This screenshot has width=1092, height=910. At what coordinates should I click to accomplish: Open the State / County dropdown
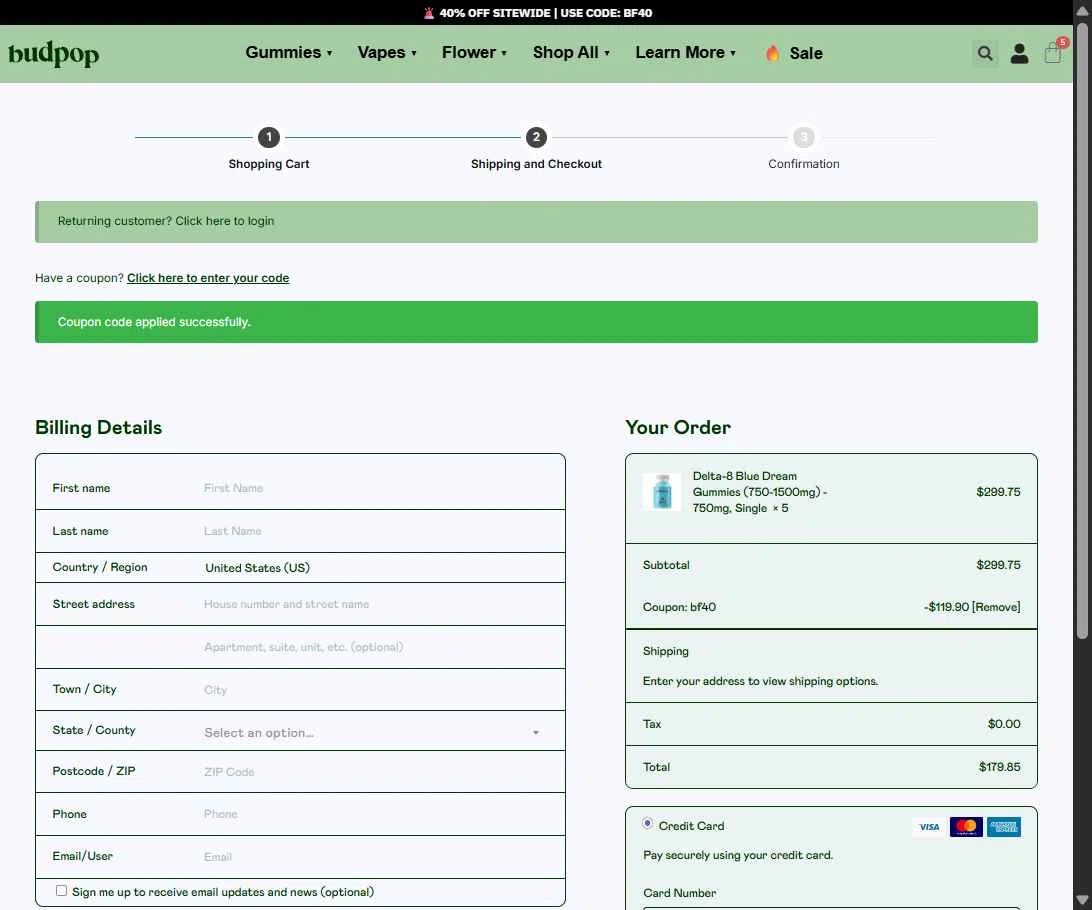click(x=372, y=732)
